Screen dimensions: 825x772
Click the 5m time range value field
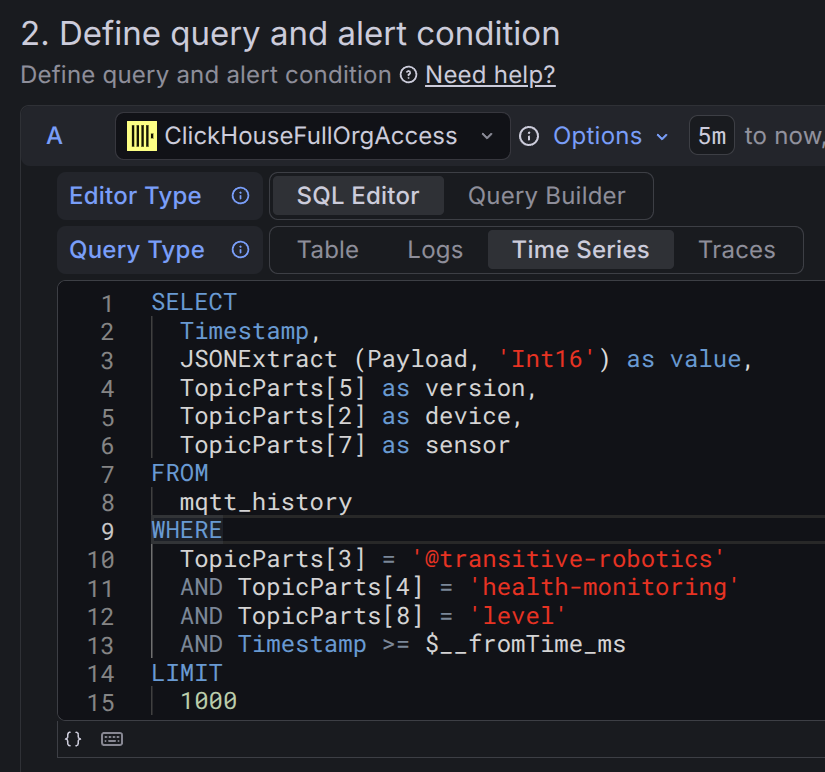(711, 136)
